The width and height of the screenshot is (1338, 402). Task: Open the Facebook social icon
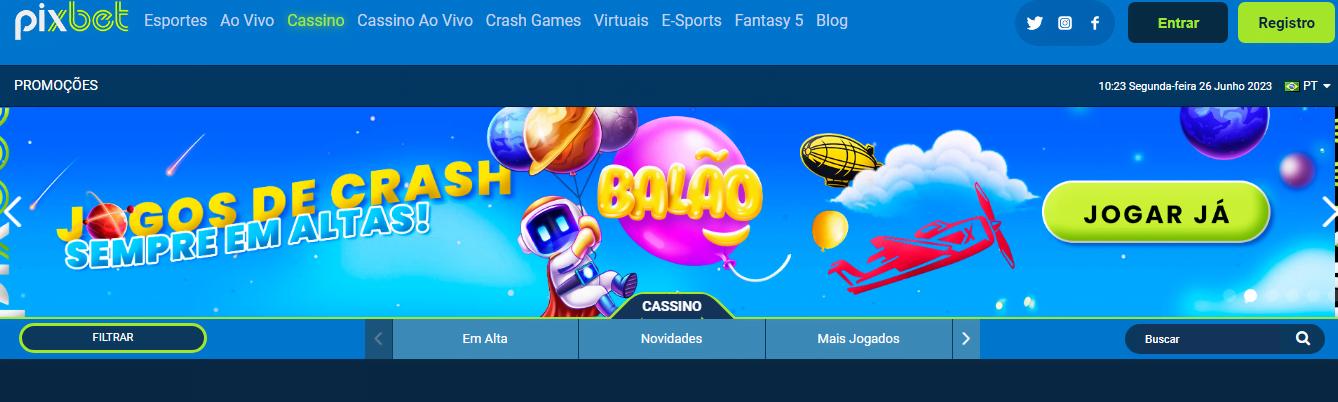tap(1095, 23)
